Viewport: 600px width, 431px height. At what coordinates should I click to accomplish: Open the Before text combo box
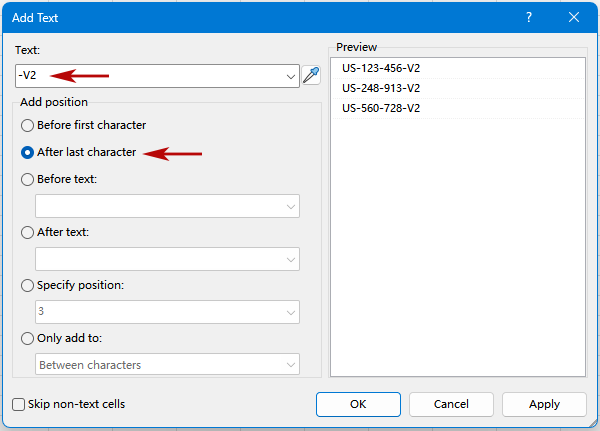pos(167,206)
